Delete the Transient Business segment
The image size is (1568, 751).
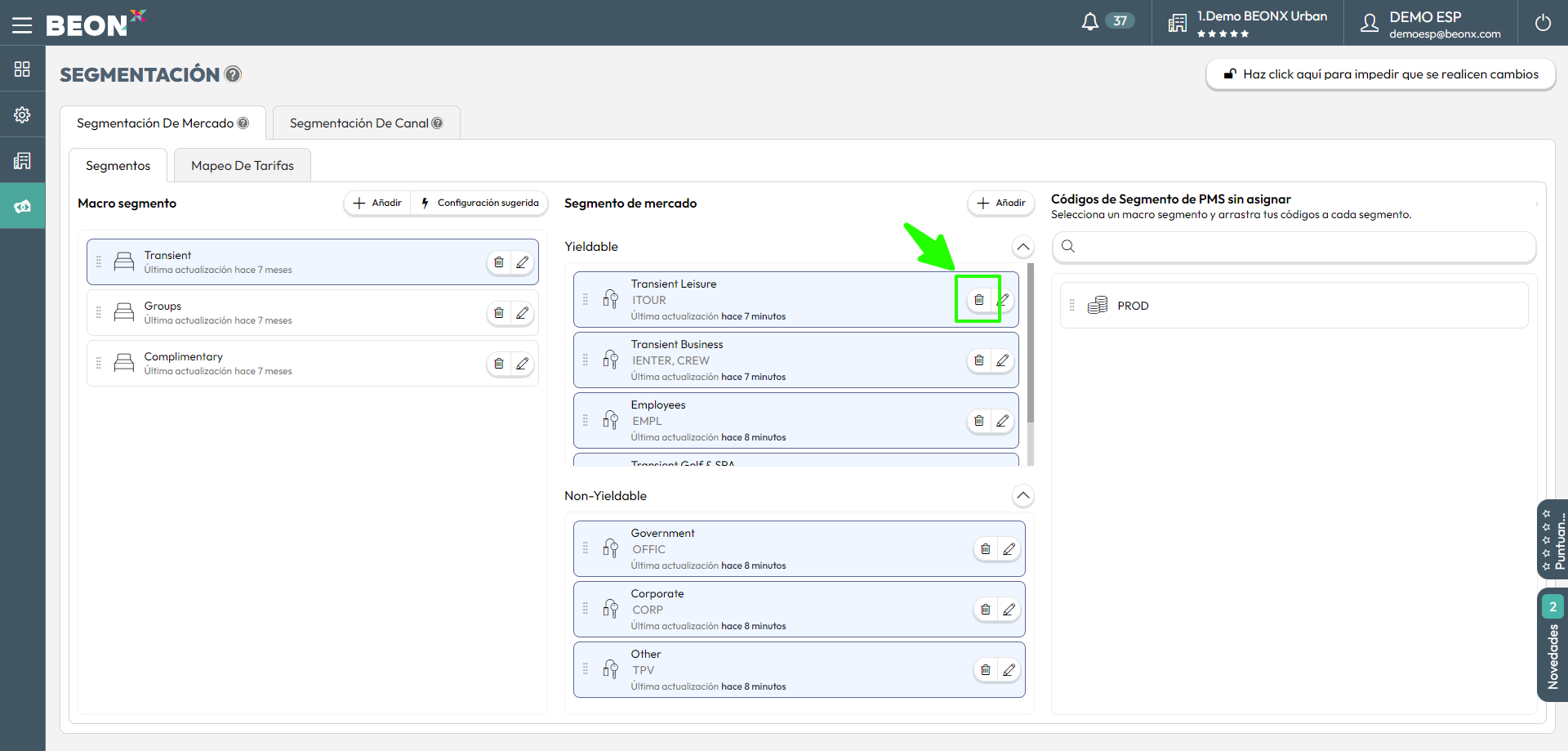[978, 360]
